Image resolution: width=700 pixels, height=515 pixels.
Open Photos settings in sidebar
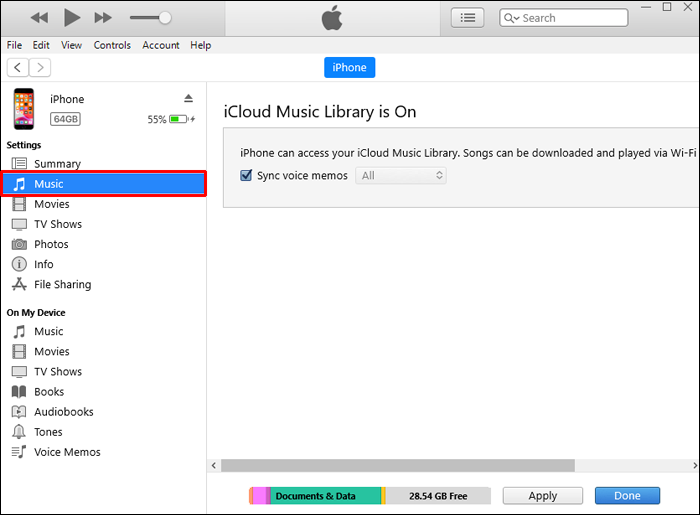coord(51,244)
